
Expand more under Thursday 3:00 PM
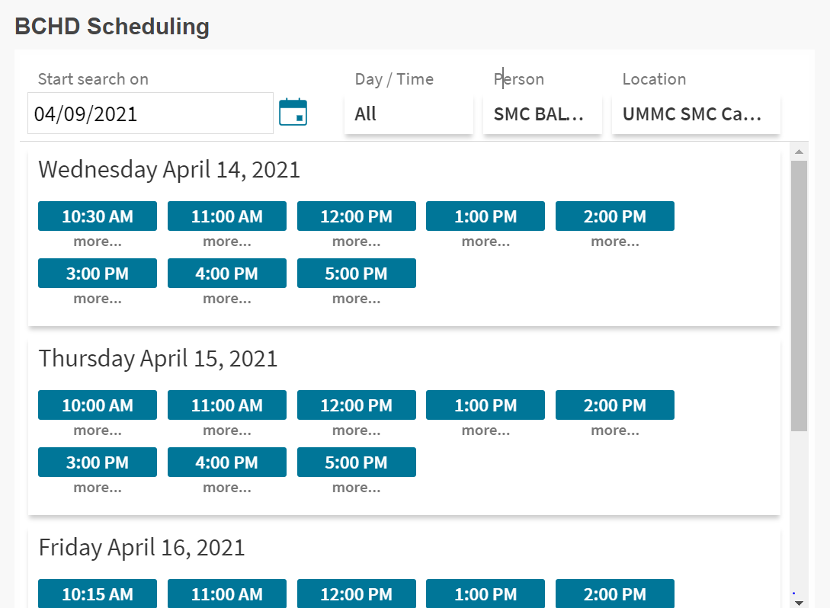tap(98, 487)
